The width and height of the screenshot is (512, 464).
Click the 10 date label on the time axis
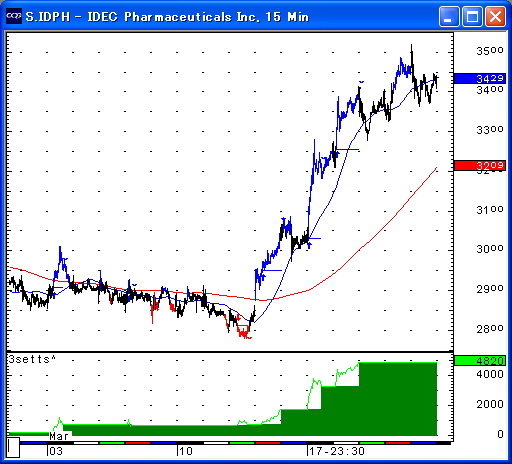click(185, 451)
